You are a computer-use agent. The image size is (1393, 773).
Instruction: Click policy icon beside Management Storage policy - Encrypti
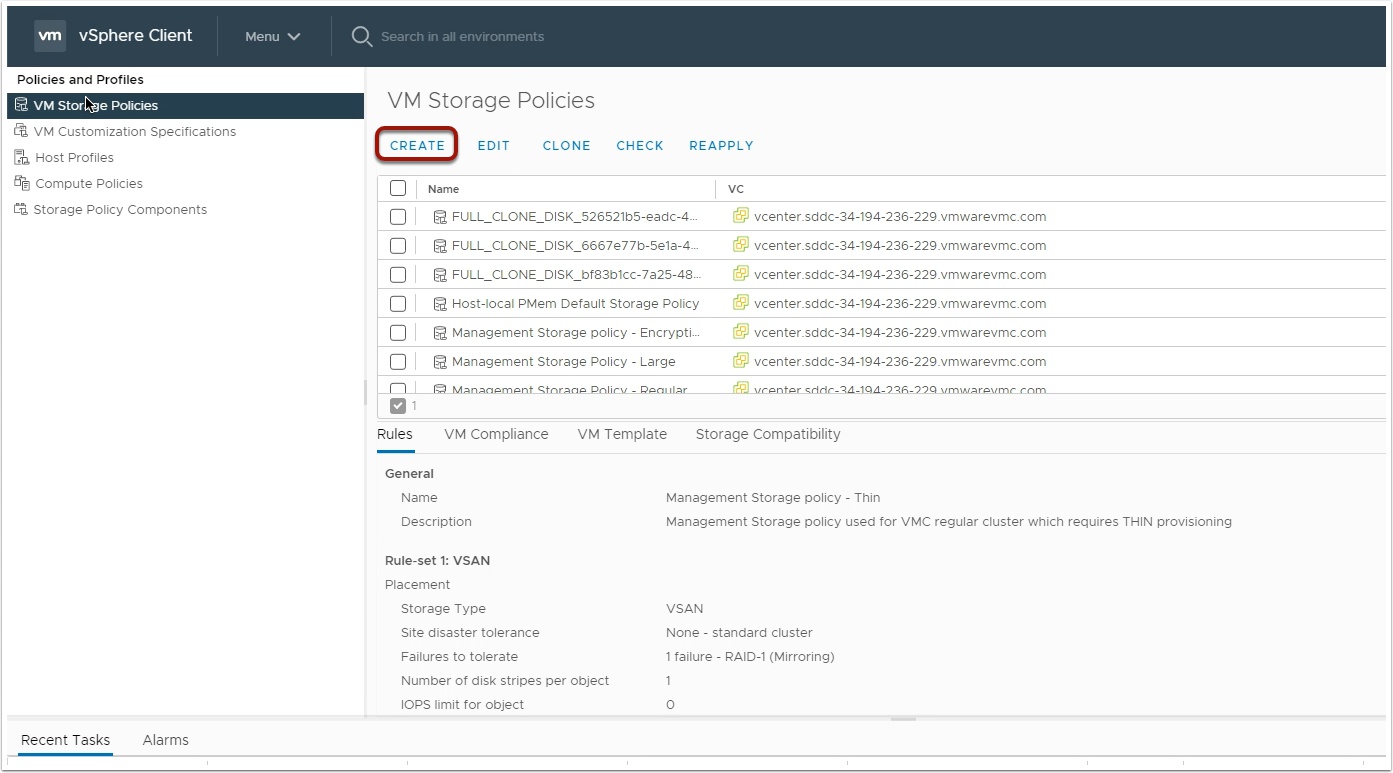pos(440,333)
